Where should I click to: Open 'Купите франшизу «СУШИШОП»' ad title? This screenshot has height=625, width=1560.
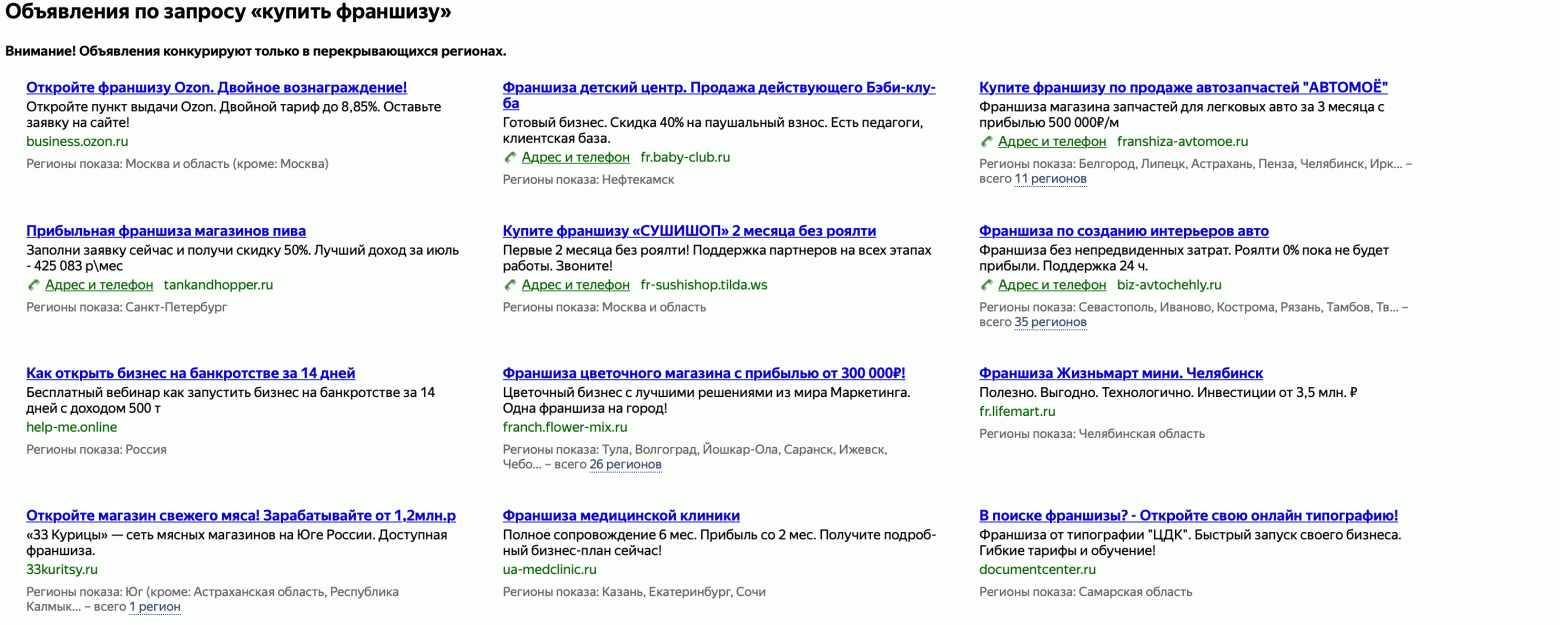[x=689, y=231]
